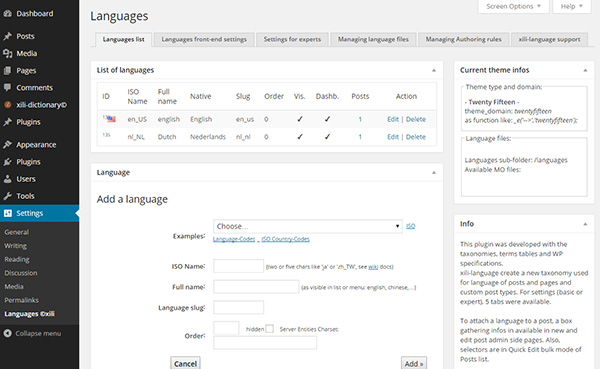Click the Plugins pin icon below xili-dictionary
This screenshot has height=369, width=600.
(x=7, y=122)
